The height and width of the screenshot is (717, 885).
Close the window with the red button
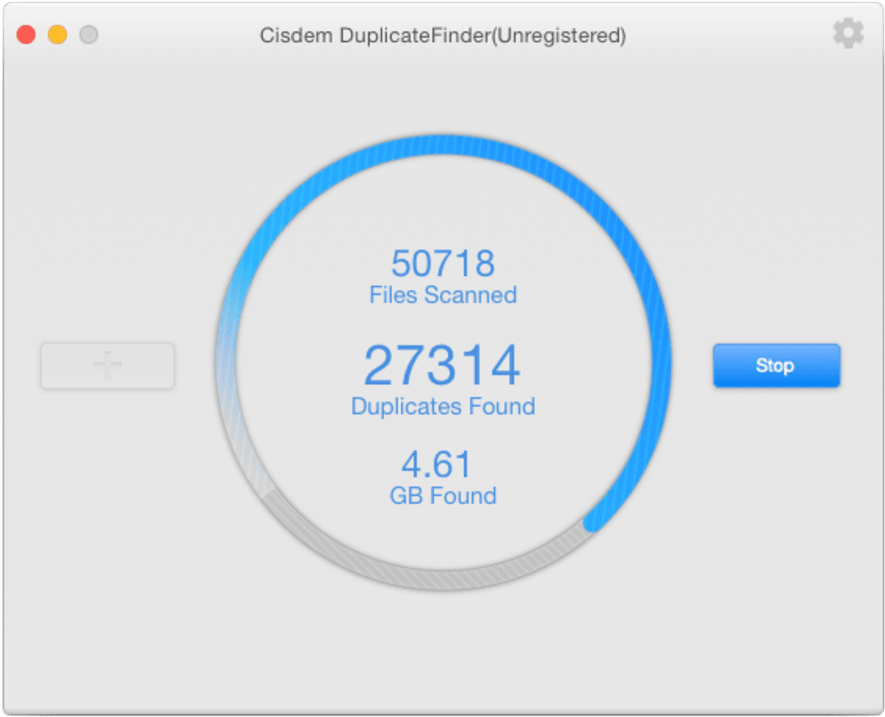(x=27, y=35)
